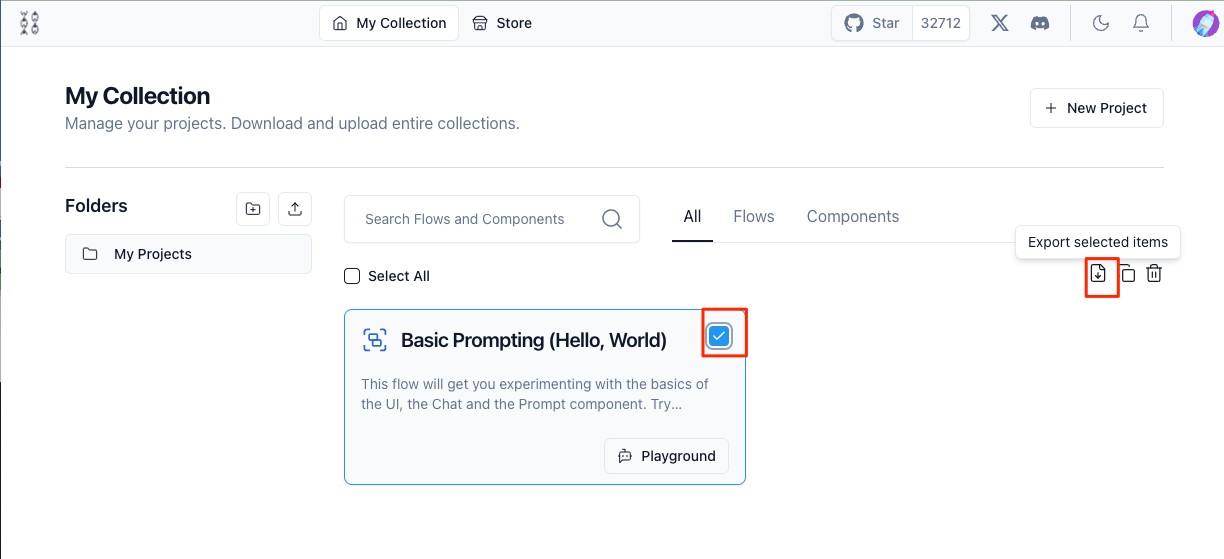1224x559 pixels.
Task: Switch to the Components tab
Action: pyautogui.click(x=853, y=216)
